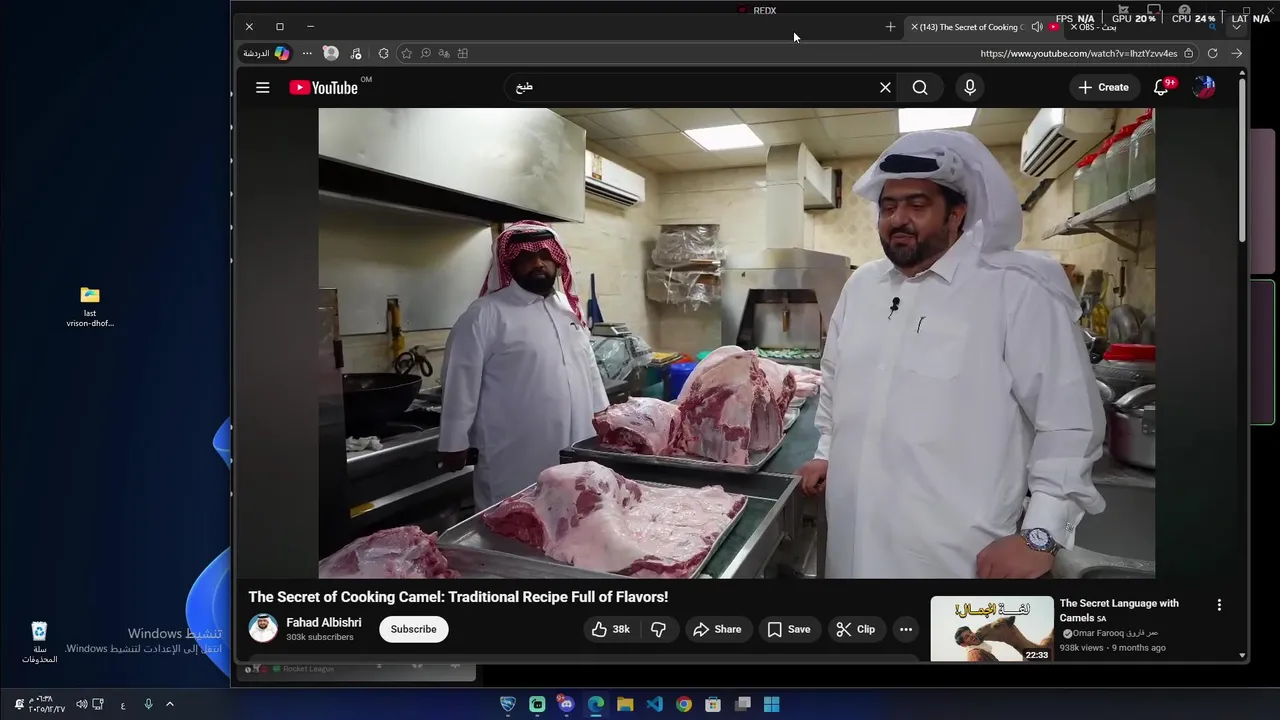Open the Copilot chat button
Viewport: 1280px width, 720px height.
266,53
